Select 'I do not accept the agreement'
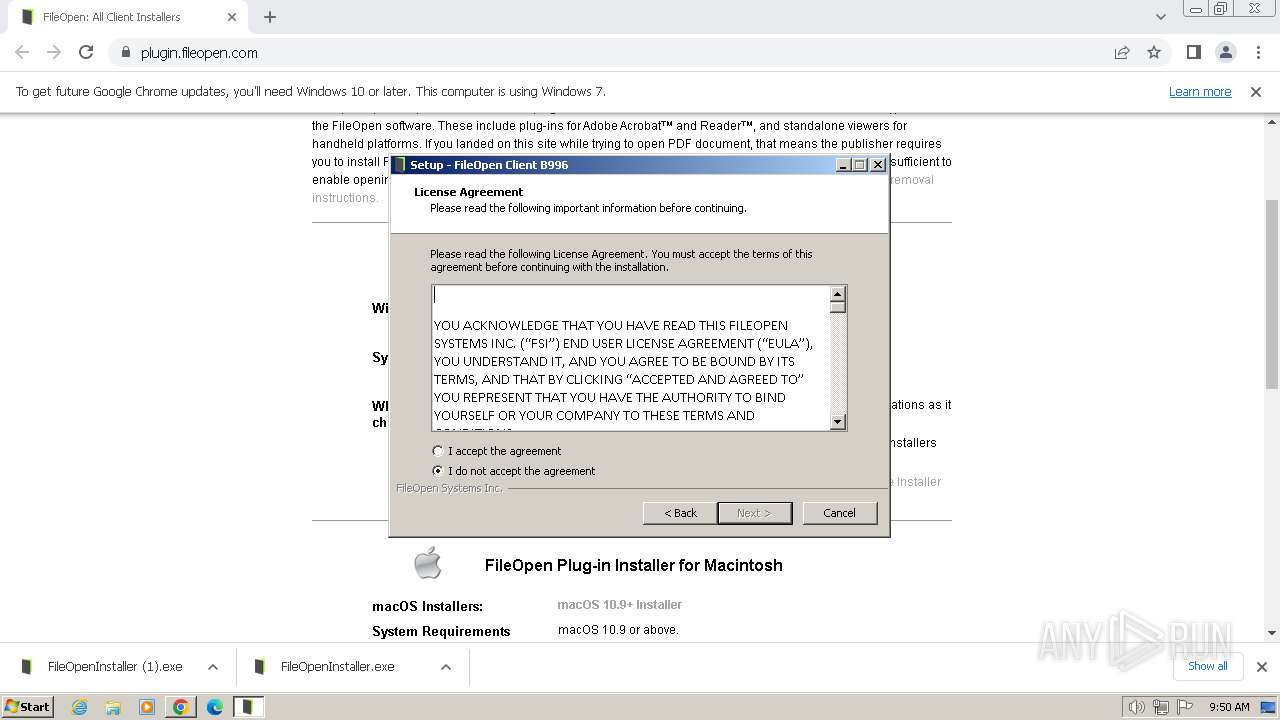The width and height of the screenshot is (1280, 720). [x=514, y=471]
